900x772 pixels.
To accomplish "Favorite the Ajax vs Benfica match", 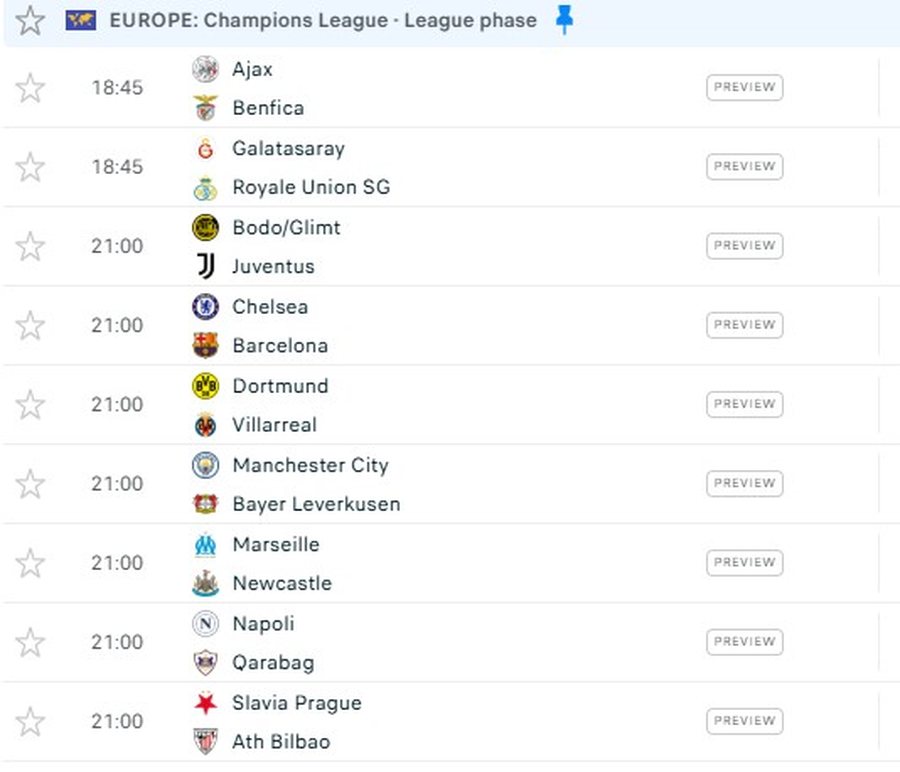I will [x=31, y=88].
